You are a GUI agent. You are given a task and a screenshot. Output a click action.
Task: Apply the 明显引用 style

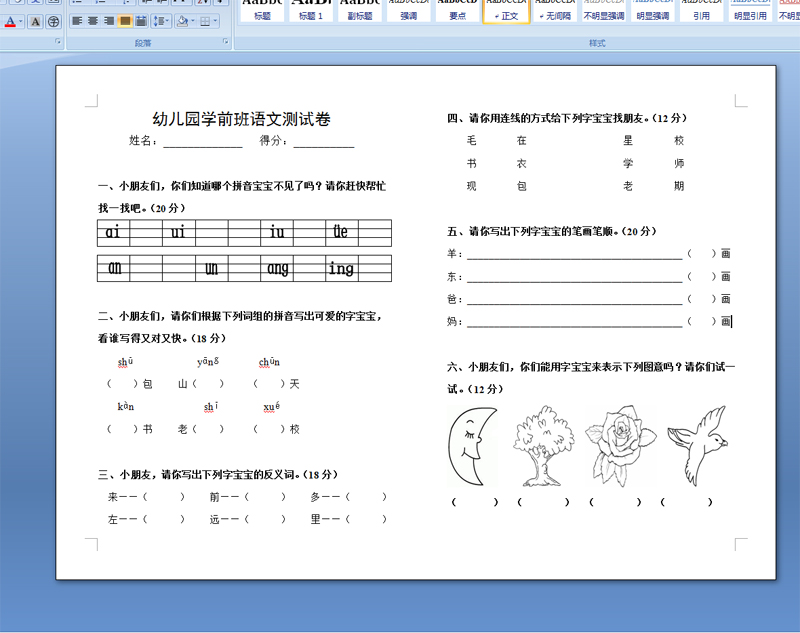click(x=751, y=11)
